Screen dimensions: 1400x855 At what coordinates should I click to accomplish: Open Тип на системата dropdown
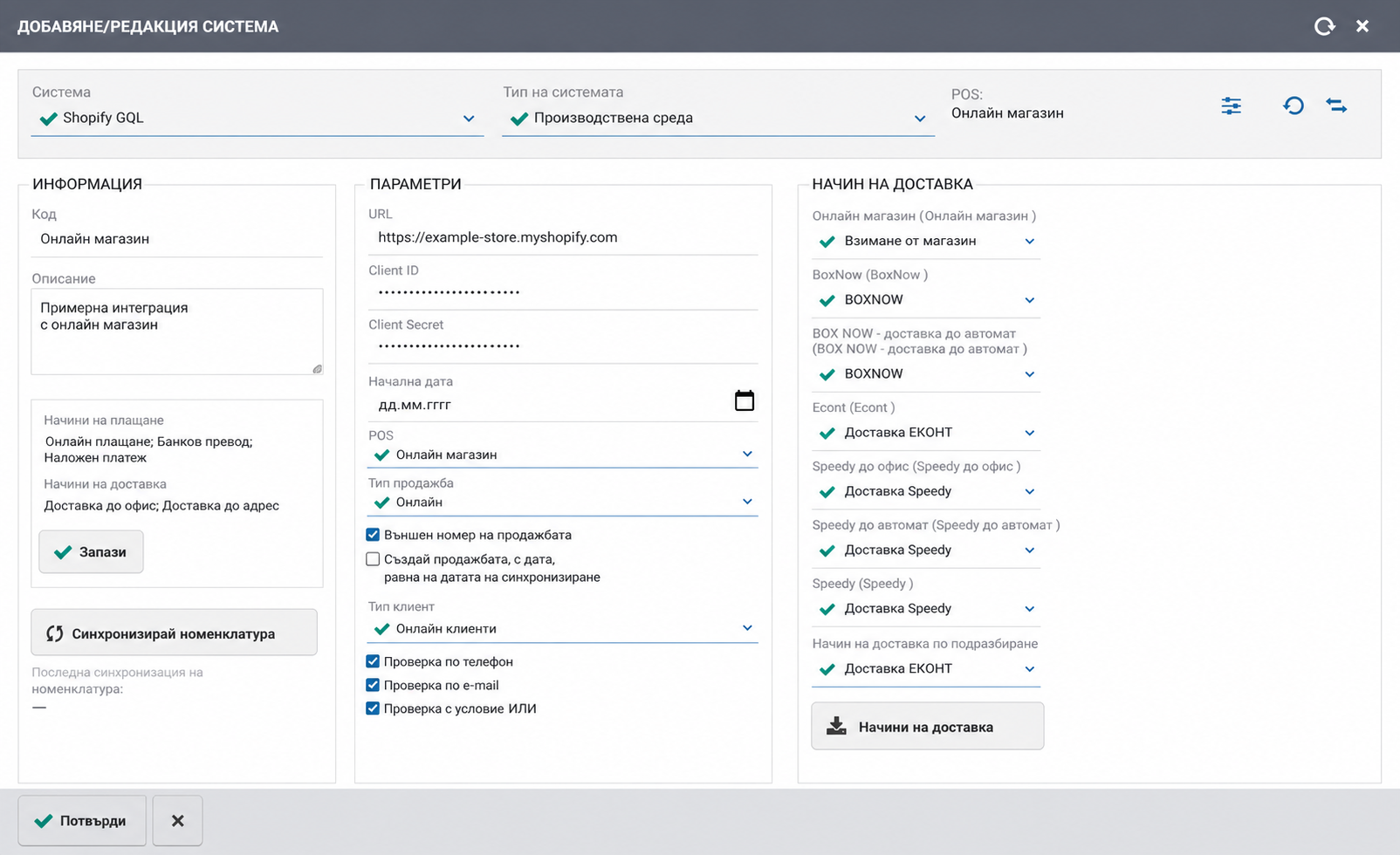pyautogui.click(x=718, y=119)
